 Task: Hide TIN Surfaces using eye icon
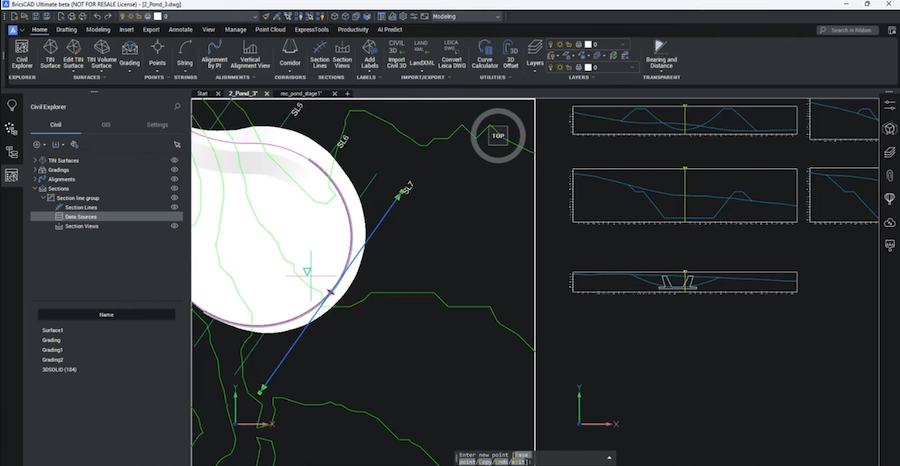(x=174, y=160)
